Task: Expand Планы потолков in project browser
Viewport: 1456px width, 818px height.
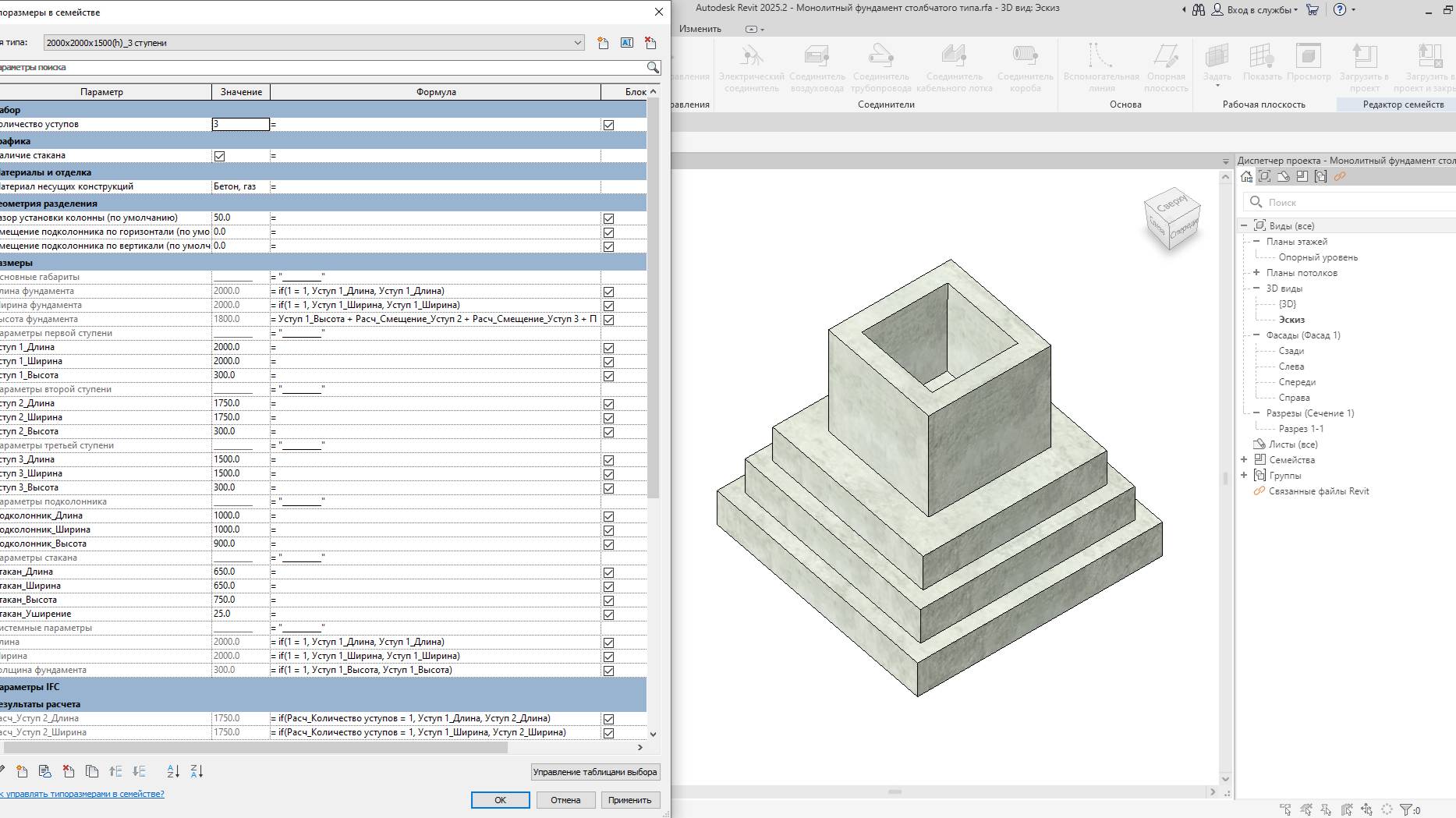Action: pyautogui.click(x=1256, y=272)
